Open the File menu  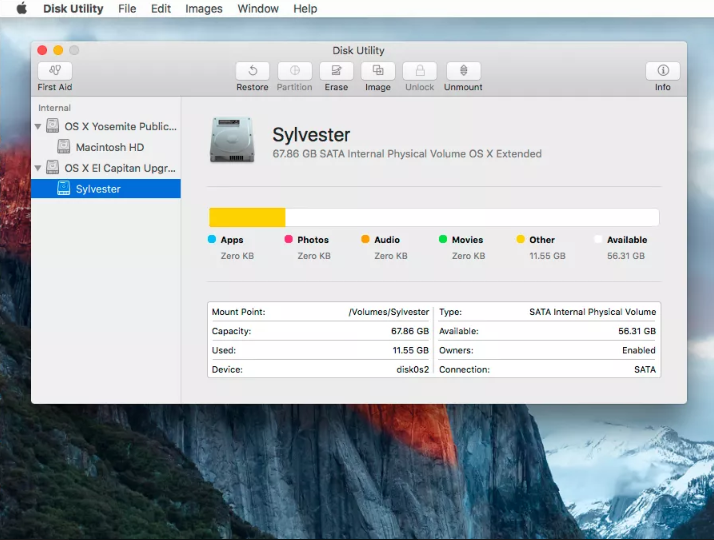coord(127,9)
